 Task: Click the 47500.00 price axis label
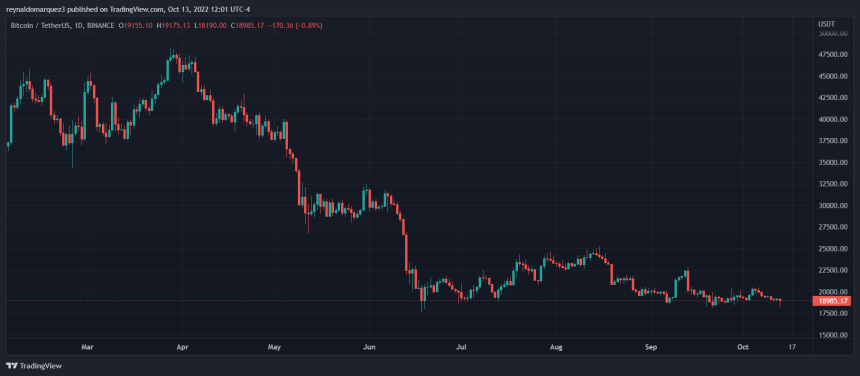pos(834,55)
